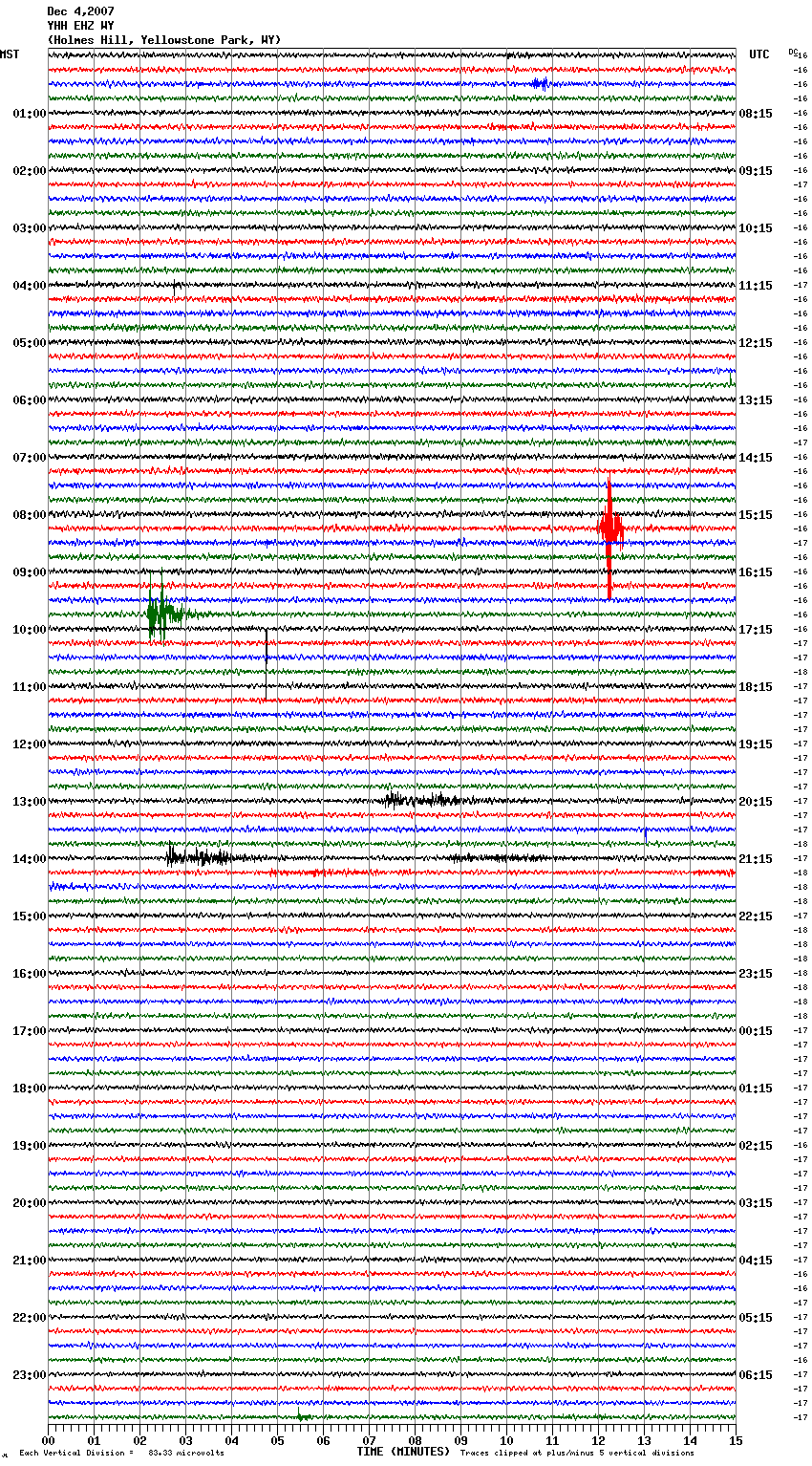
Task: Click the 05 minute tick label
Action: [277, 1440]
